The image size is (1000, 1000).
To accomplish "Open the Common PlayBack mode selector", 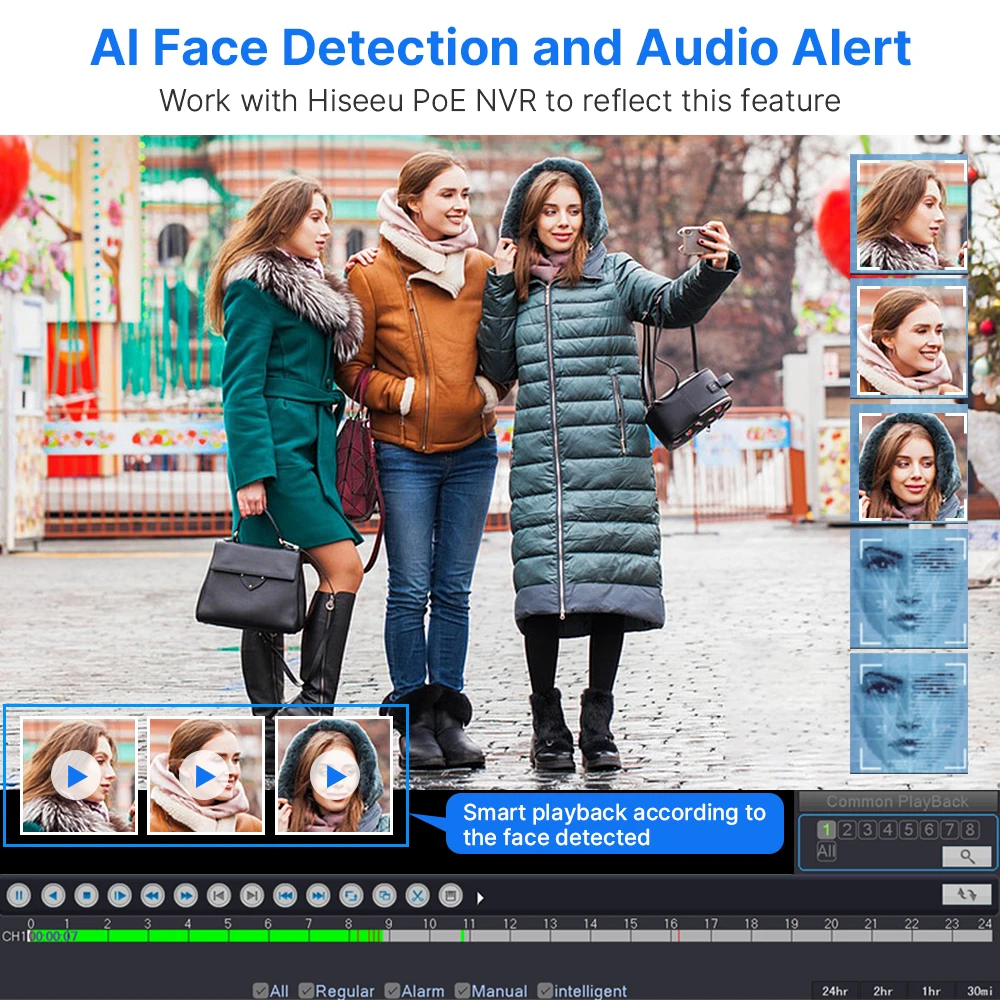I will 897,801.
